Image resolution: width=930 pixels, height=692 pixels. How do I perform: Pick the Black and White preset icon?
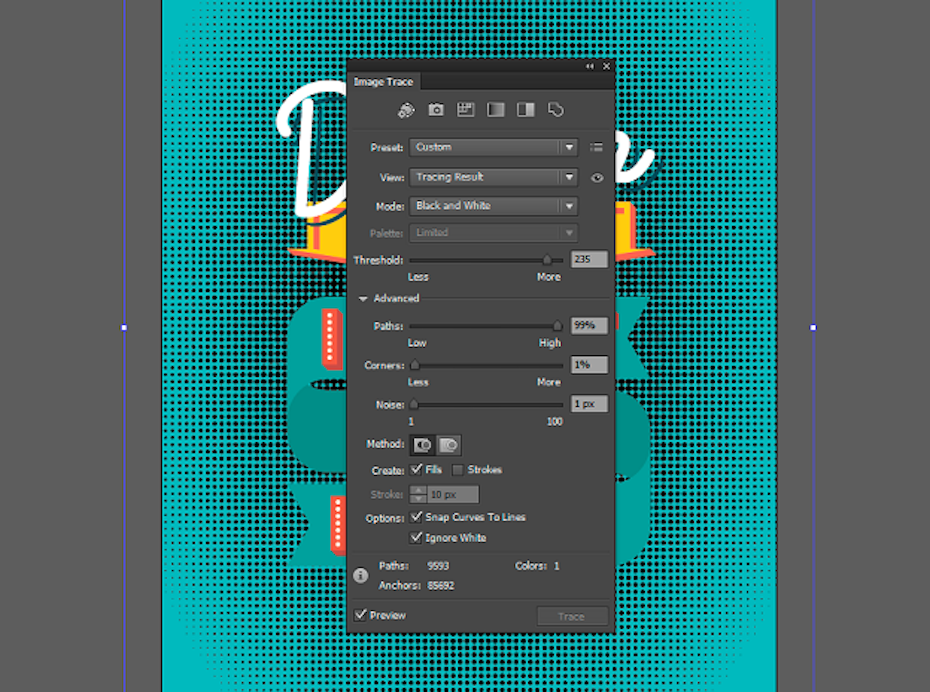point(526,110)
